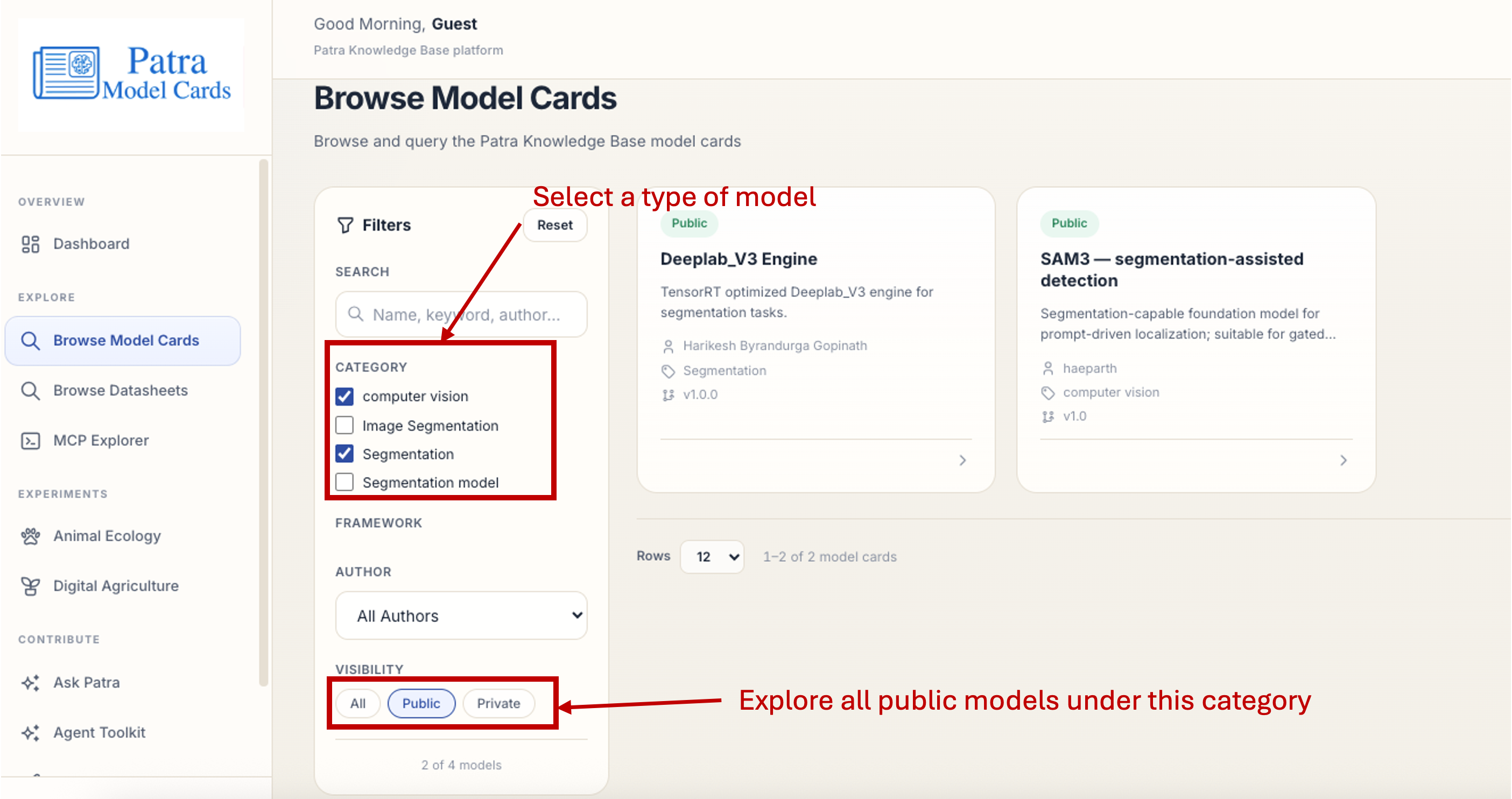1512x799 pixels.
Task: Select Private visibility filter
Action: tap(499, 703)
